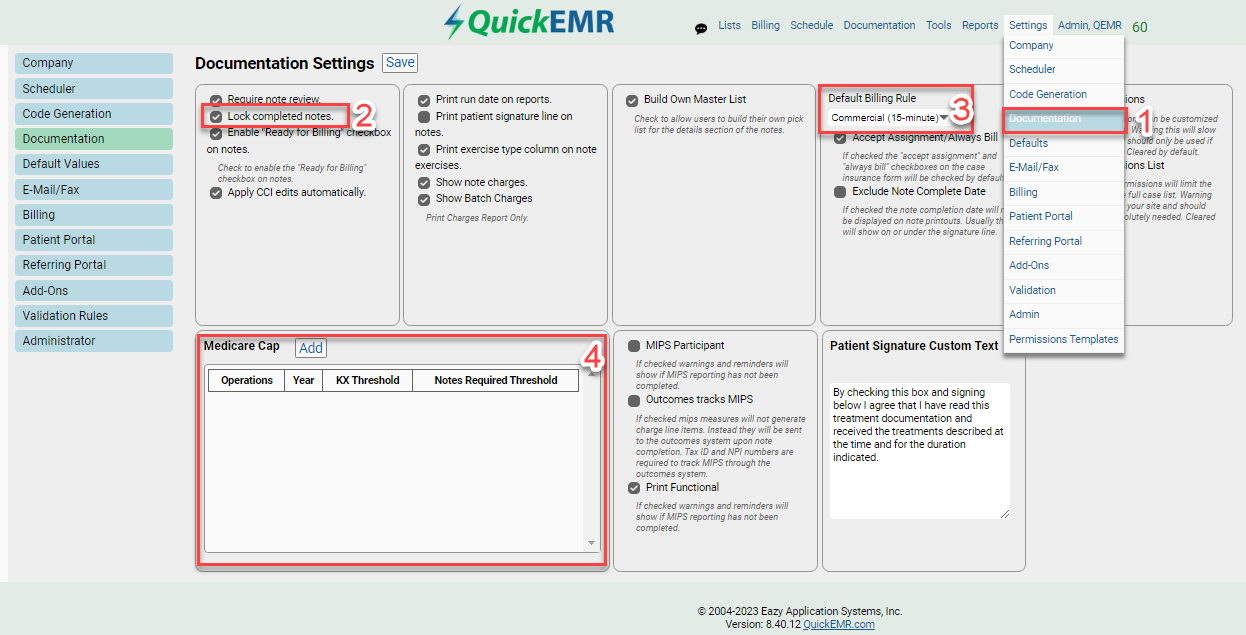Select Validation in Settings dropdown menu
The height and width of the screenshot is (635, 1246).
(x=1064, y=290)
